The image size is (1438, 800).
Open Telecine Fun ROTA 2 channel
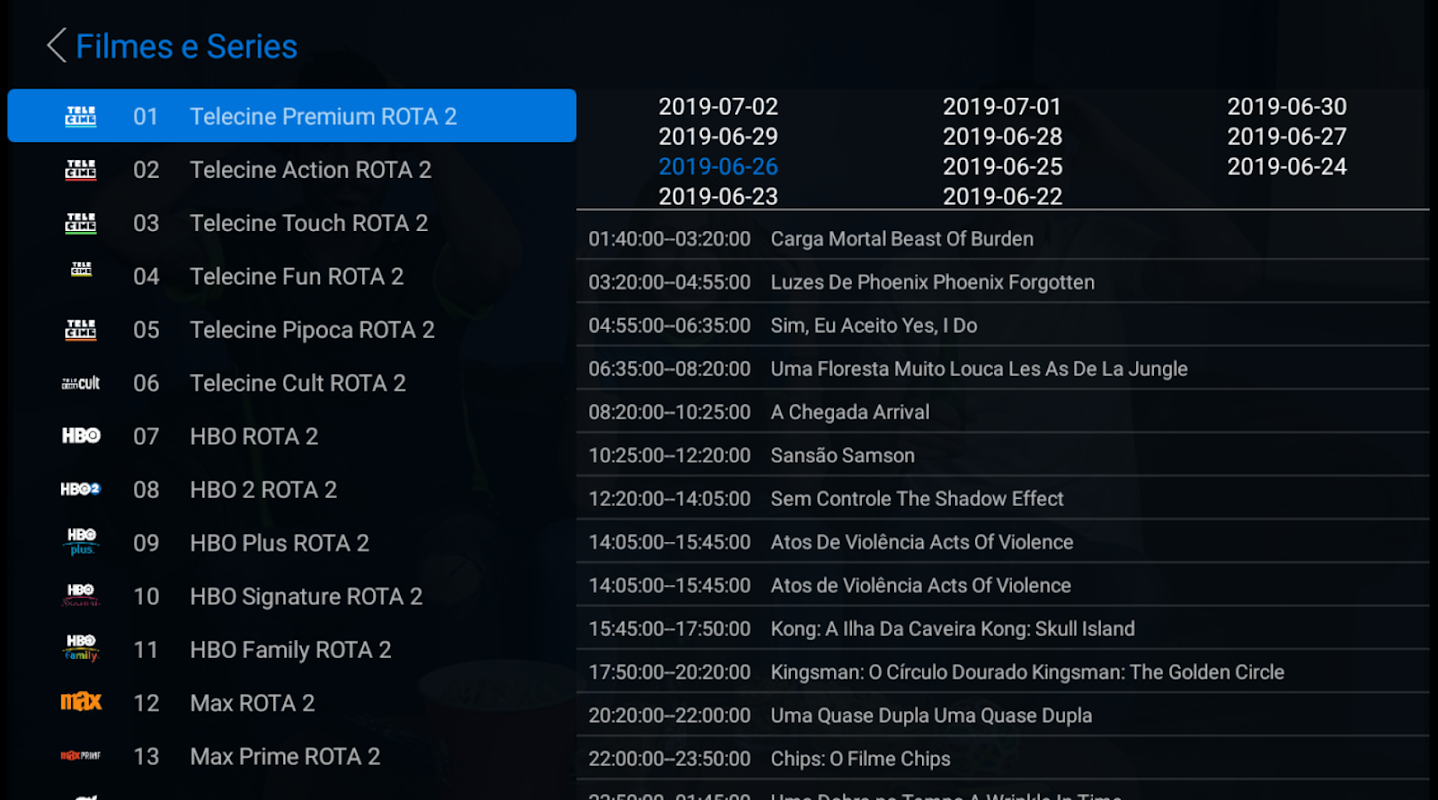coord(291,276)
